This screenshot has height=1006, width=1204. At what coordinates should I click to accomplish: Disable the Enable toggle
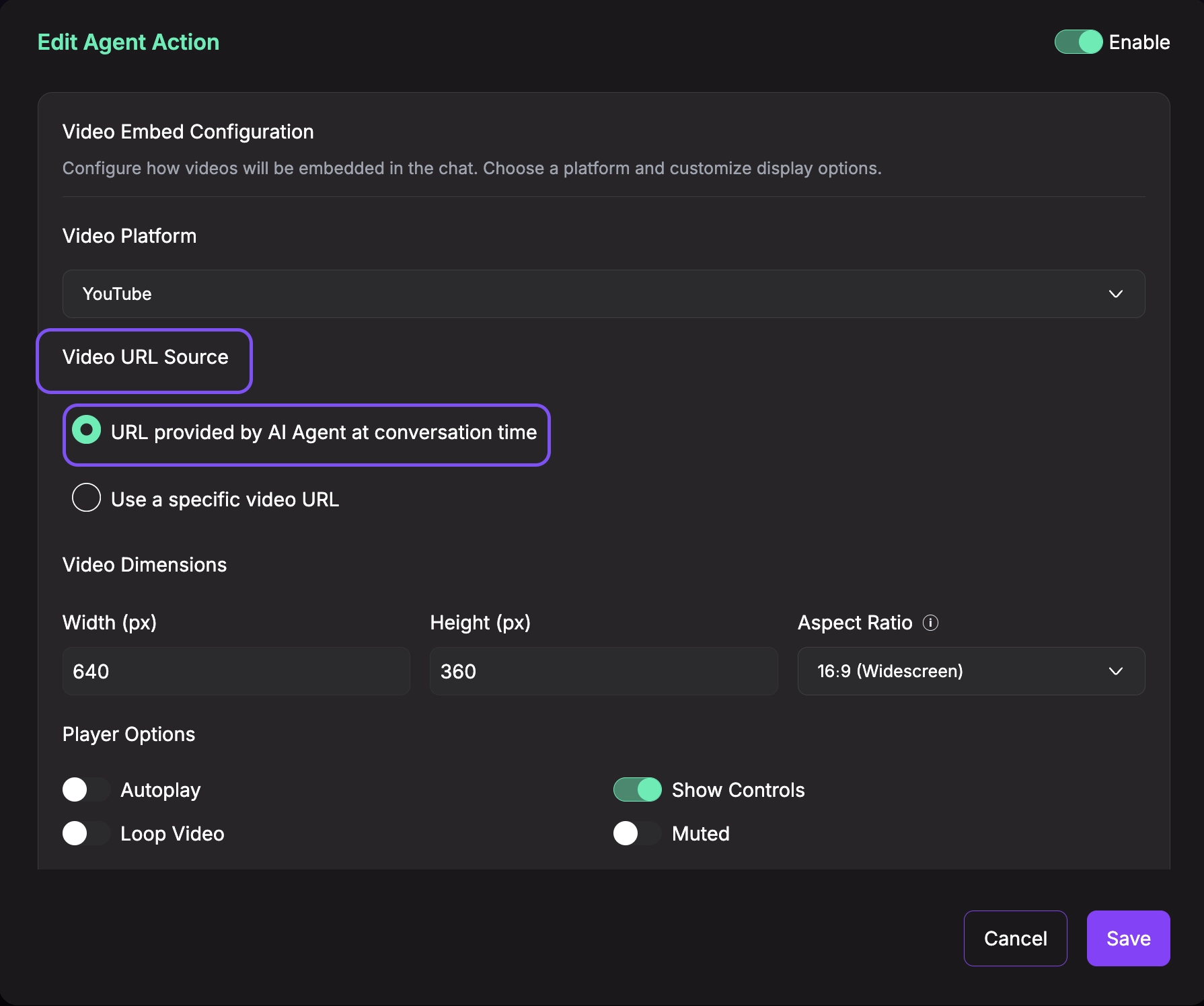(1078, 42)
